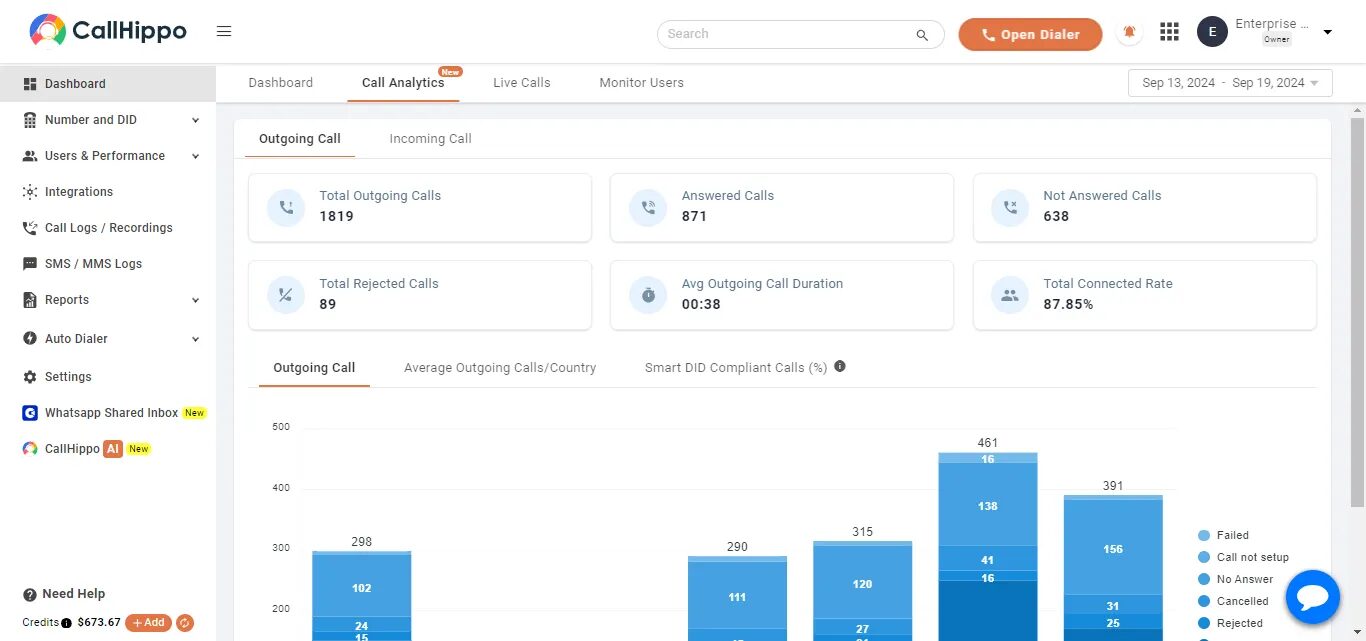The height and width of the screenshot is (641, 1366).
Task: Click the info icon beside Smart DID Compliant Calls
Action: pos(840,366)
